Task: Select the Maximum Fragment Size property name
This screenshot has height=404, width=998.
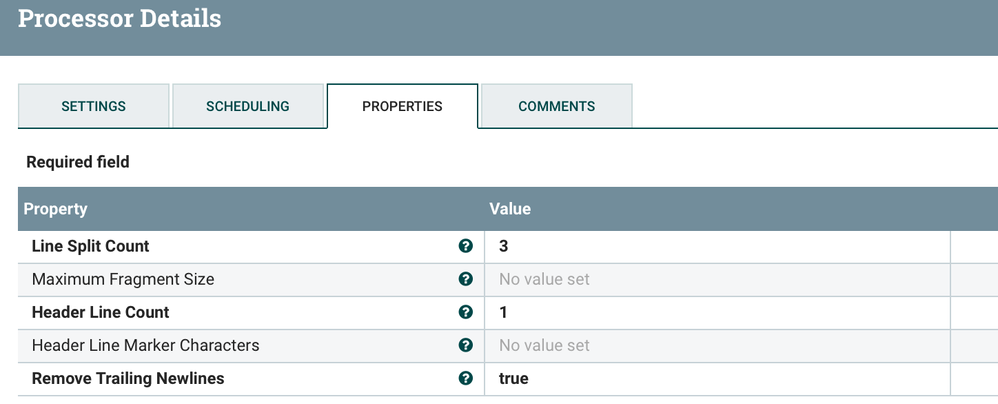Action: [x=123, y=279]
